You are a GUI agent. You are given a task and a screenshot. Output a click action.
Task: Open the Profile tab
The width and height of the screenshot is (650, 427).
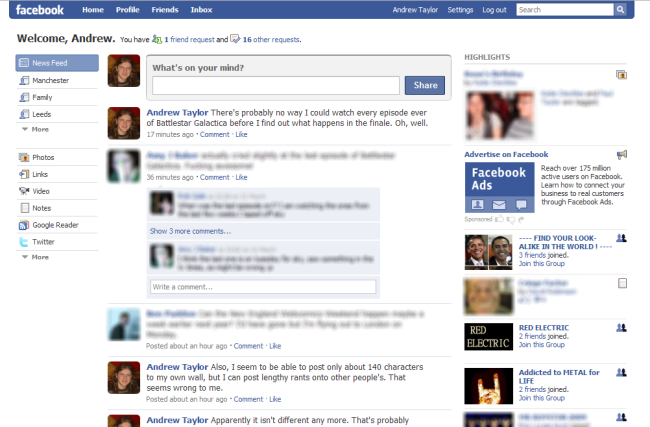(128, 10)
